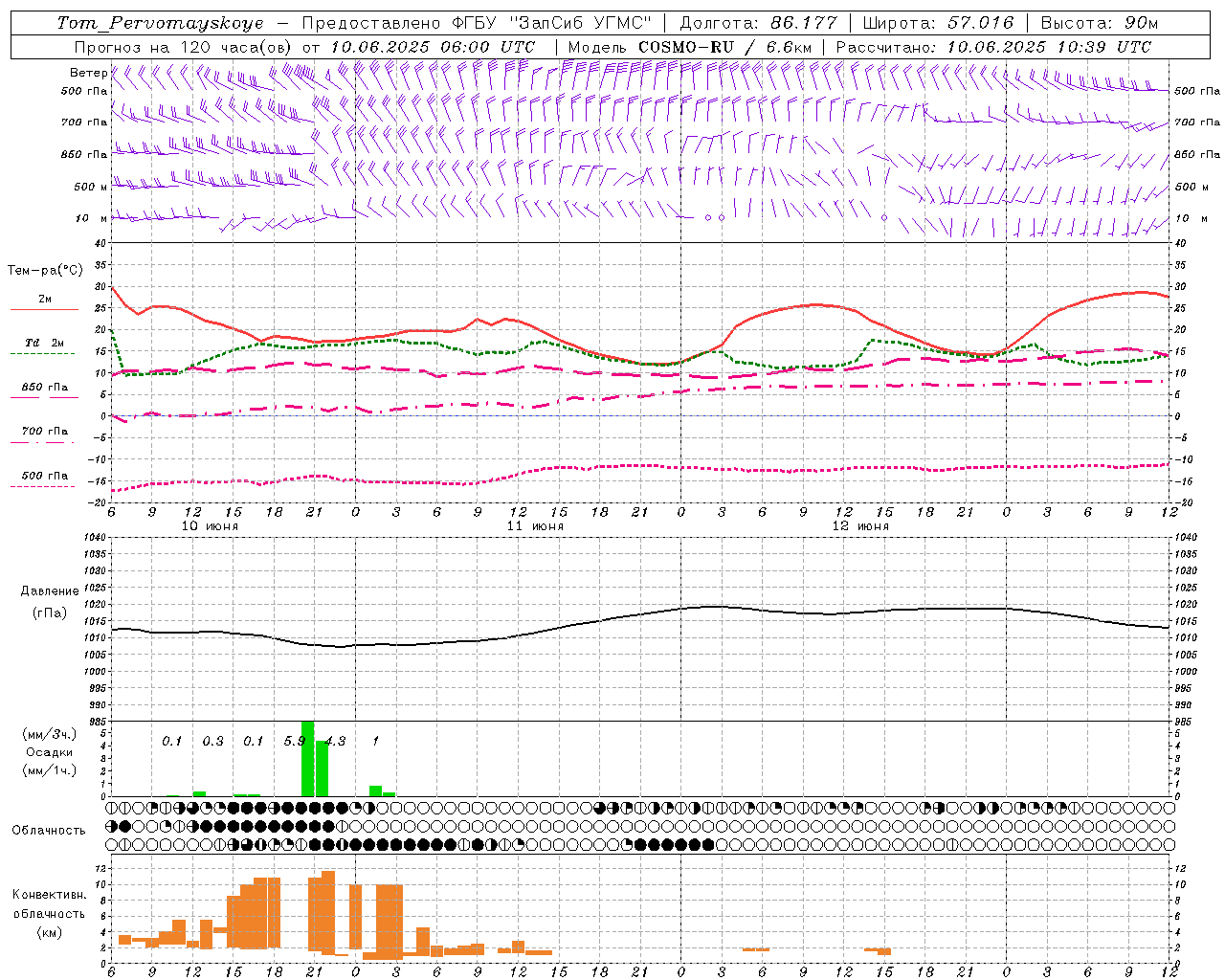The width and height of the screenshot is (1225, 980).
Task: Click the Облачность cloud cover label
Action: click(49, 830)
